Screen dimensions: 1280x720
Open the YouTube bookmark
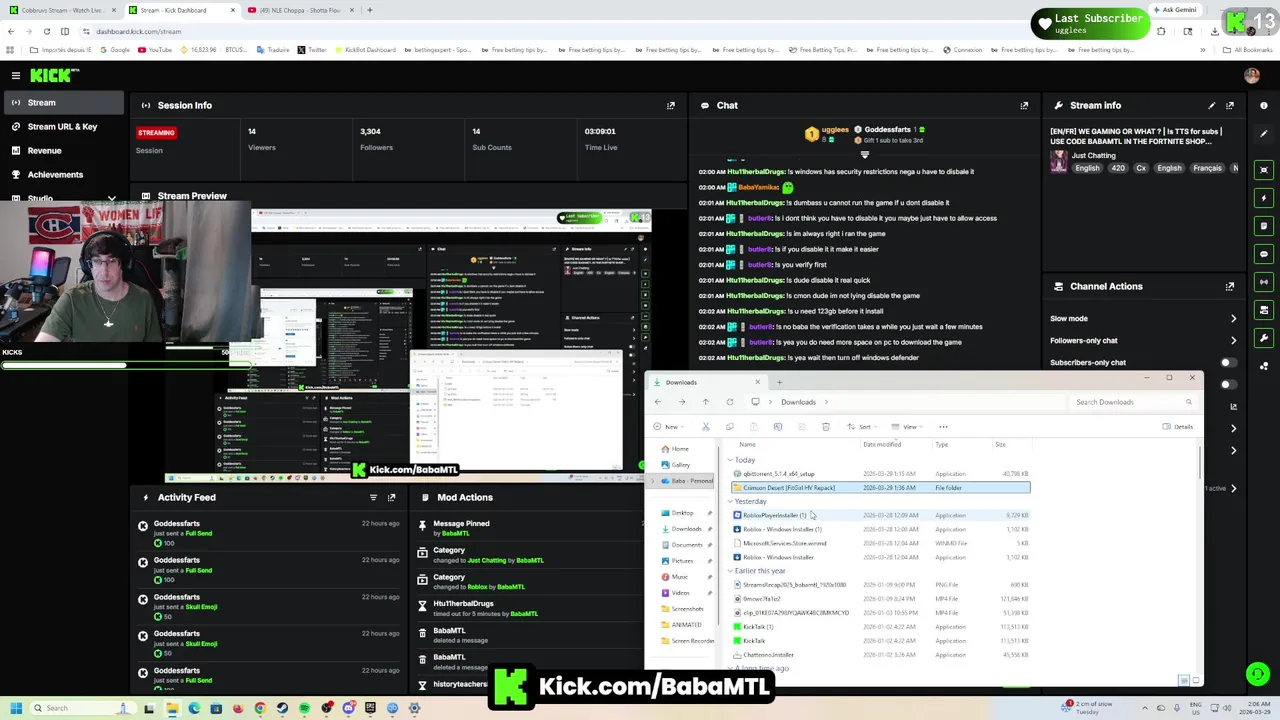click(155, 49)
